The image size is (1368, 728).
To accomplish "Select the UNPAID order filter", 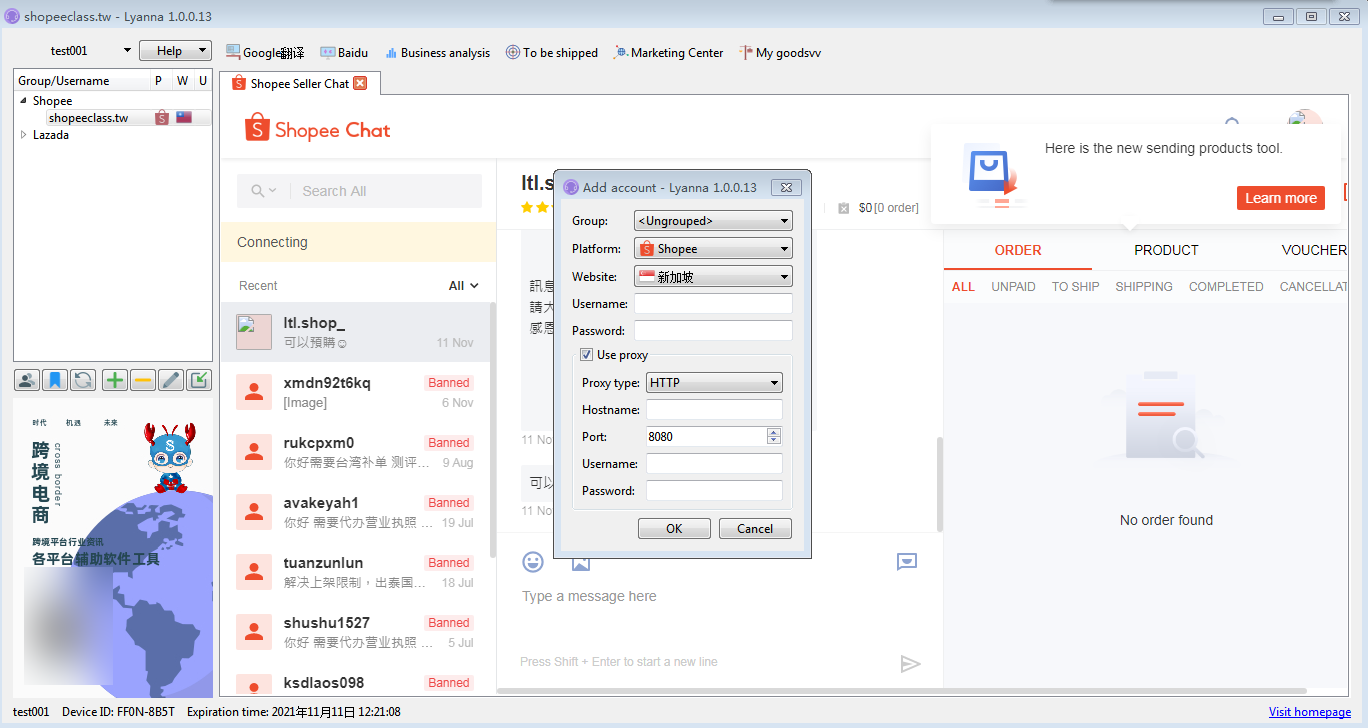I will (x=1013, y=287).
